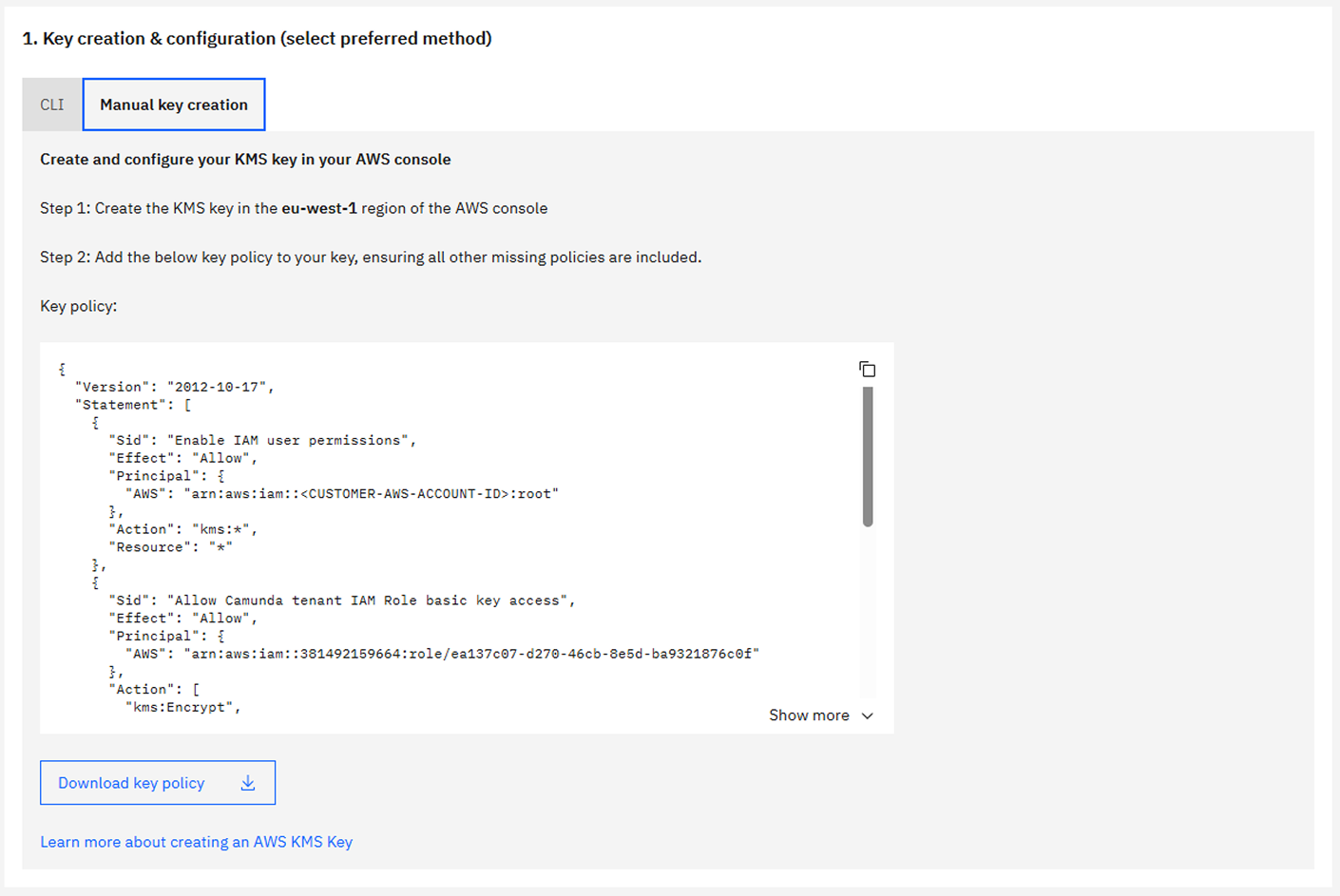Click the download arrow icon inside the button
1340x896 pixels.
pyautogui.click(x=248, y=782)
